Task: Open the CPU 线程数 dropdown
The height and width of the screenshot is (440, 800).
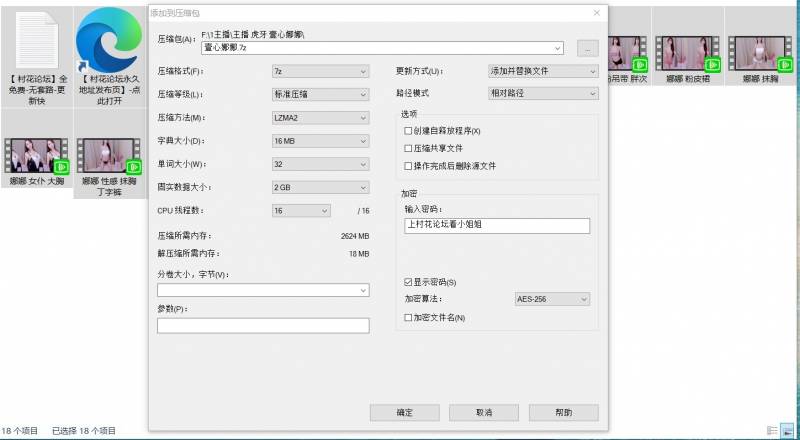Action: coord(300,210)
